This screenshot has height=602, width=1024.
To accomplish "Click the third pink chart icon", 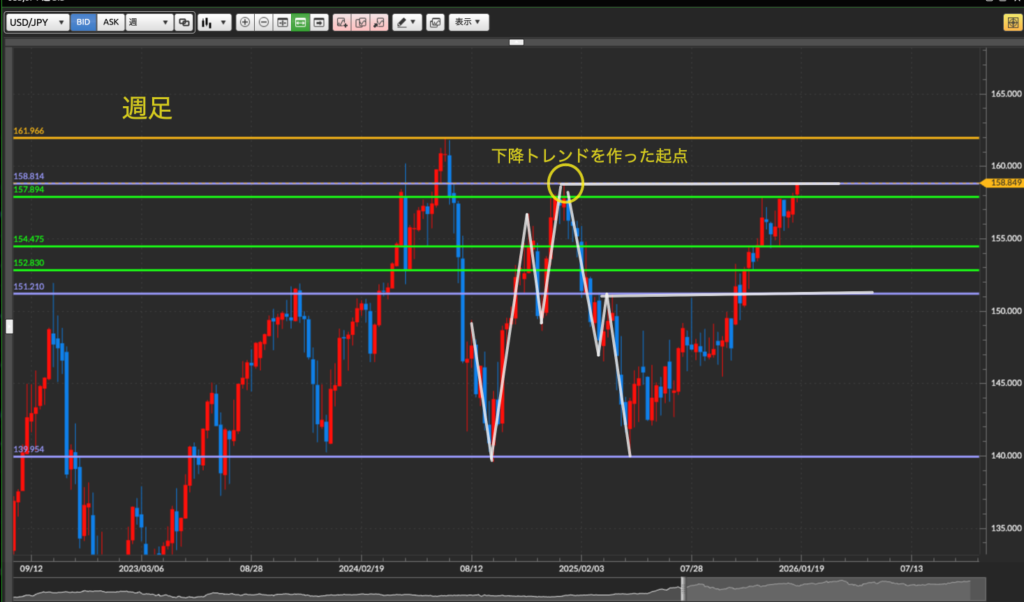I will tap(379, 22).
